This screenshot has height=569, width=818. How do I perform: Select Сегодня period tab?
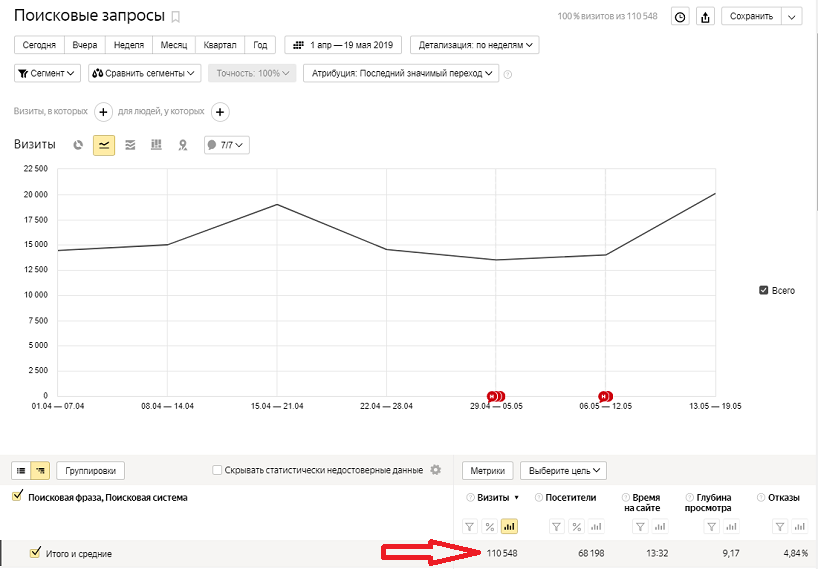(39, 45)
